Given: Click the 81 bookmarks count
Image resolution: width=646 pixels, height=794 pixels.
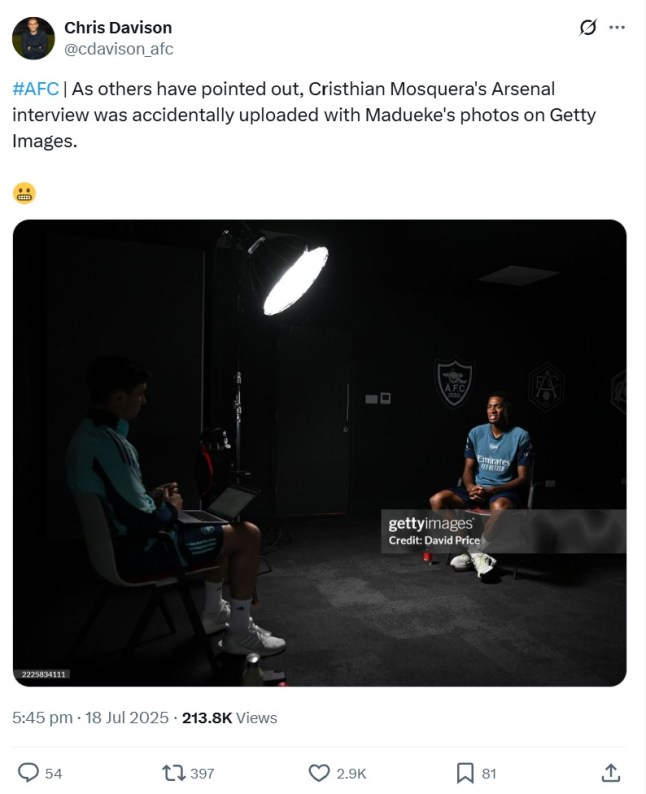Looking at the screenshot, I should [489, 773].
